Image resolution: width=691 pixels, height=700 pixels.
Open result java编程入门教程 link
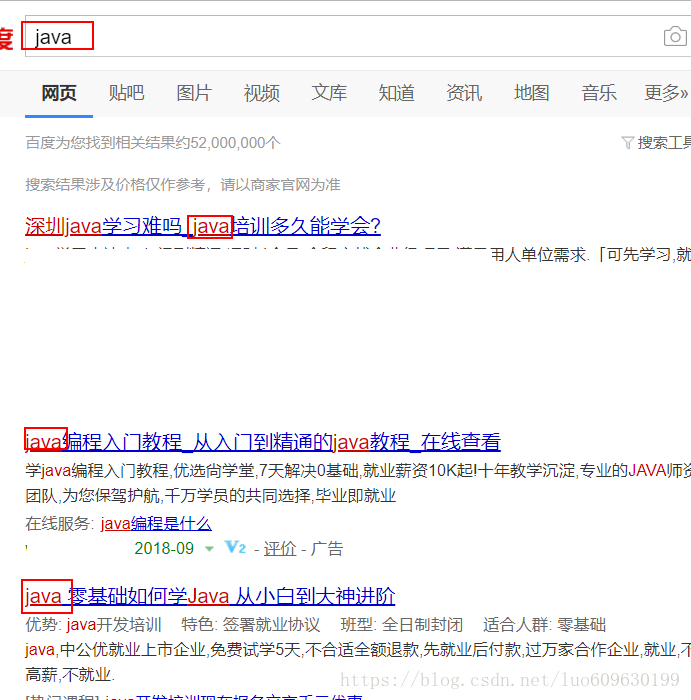263,442
